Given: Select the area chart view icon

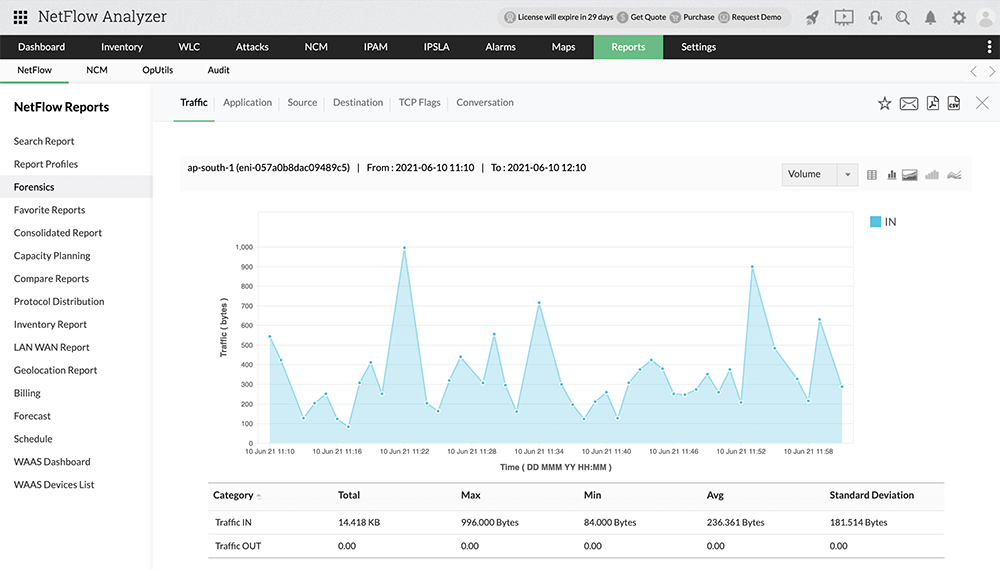Looking at the screenshot, I should (910, 175).
